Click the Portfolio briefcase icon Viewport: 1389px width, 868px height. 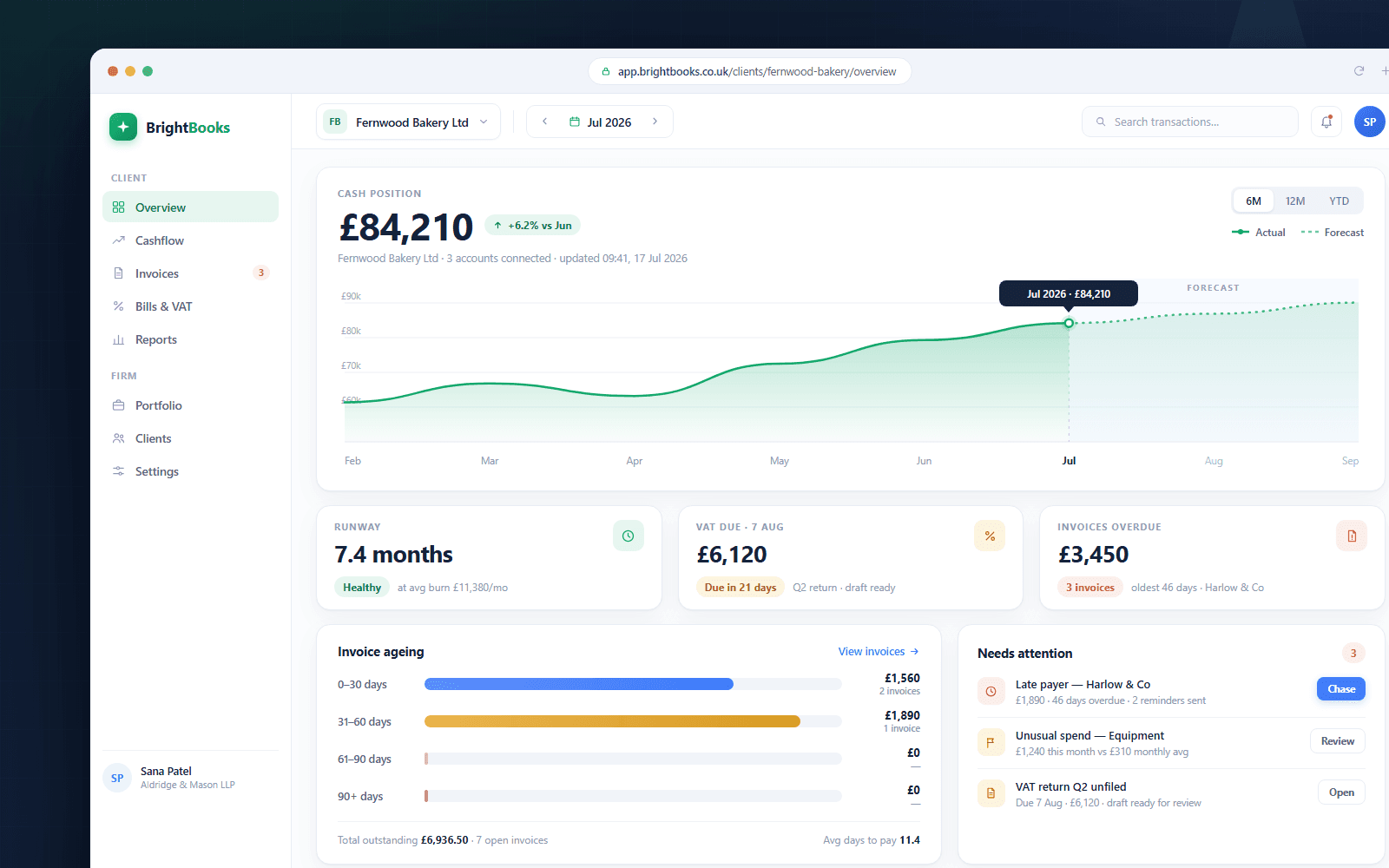pyautogui.click(x=119, y=405)
